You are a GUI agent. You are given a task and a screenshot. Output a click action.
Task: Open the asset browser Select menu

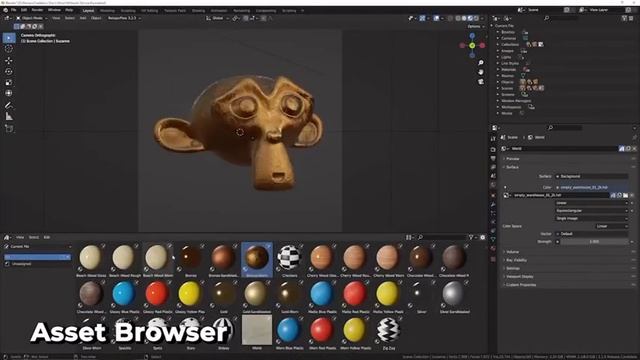coord(34,237)
